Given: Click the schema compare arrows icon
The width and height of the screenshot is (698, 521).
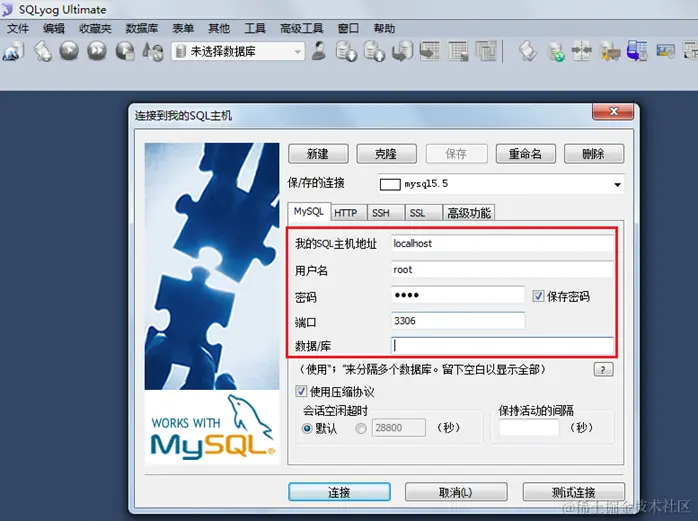Looking at the screenshot, I should click(581, 51).
